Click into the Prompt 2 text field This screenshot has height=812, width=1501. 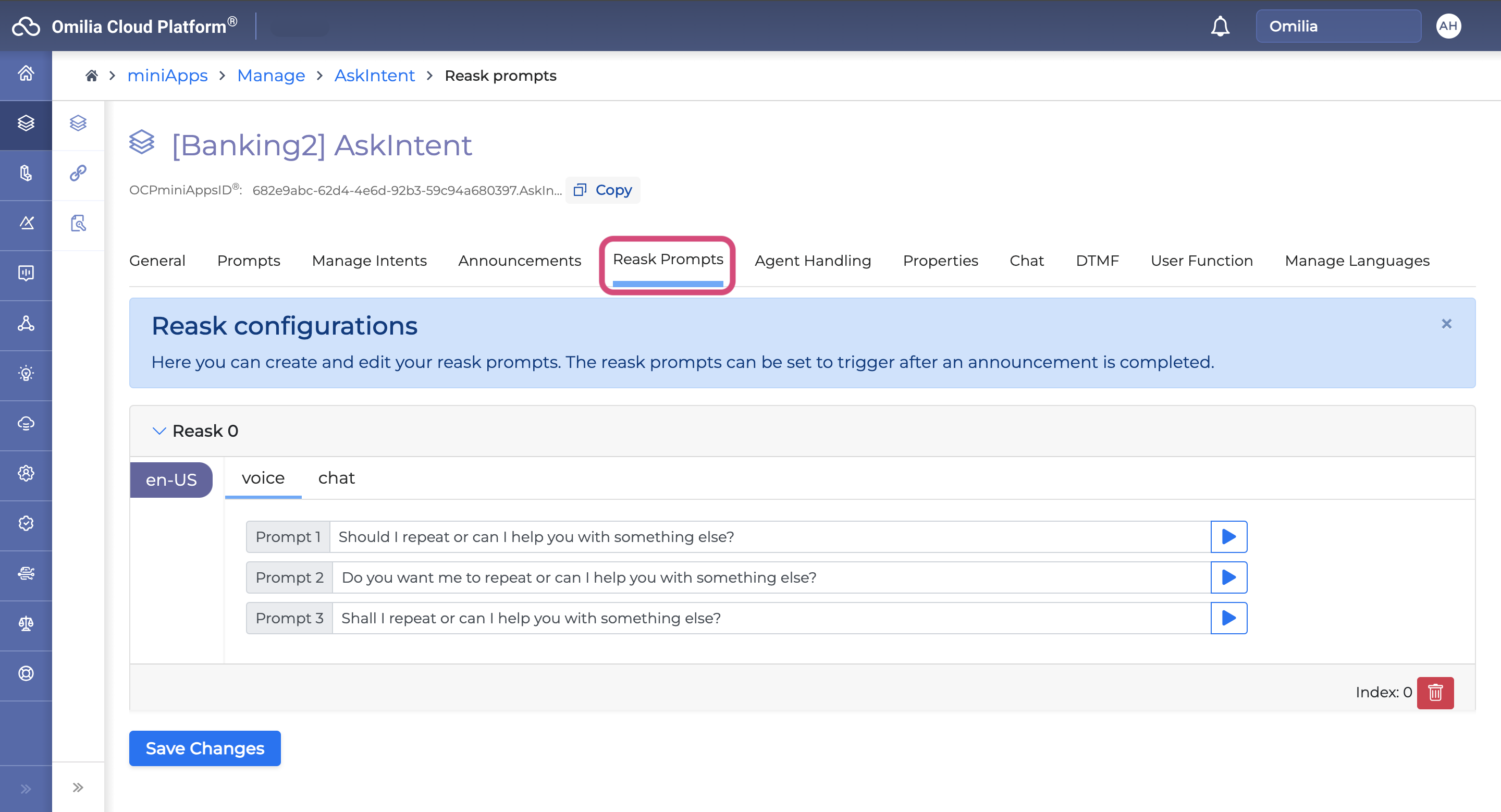point(769,577)
